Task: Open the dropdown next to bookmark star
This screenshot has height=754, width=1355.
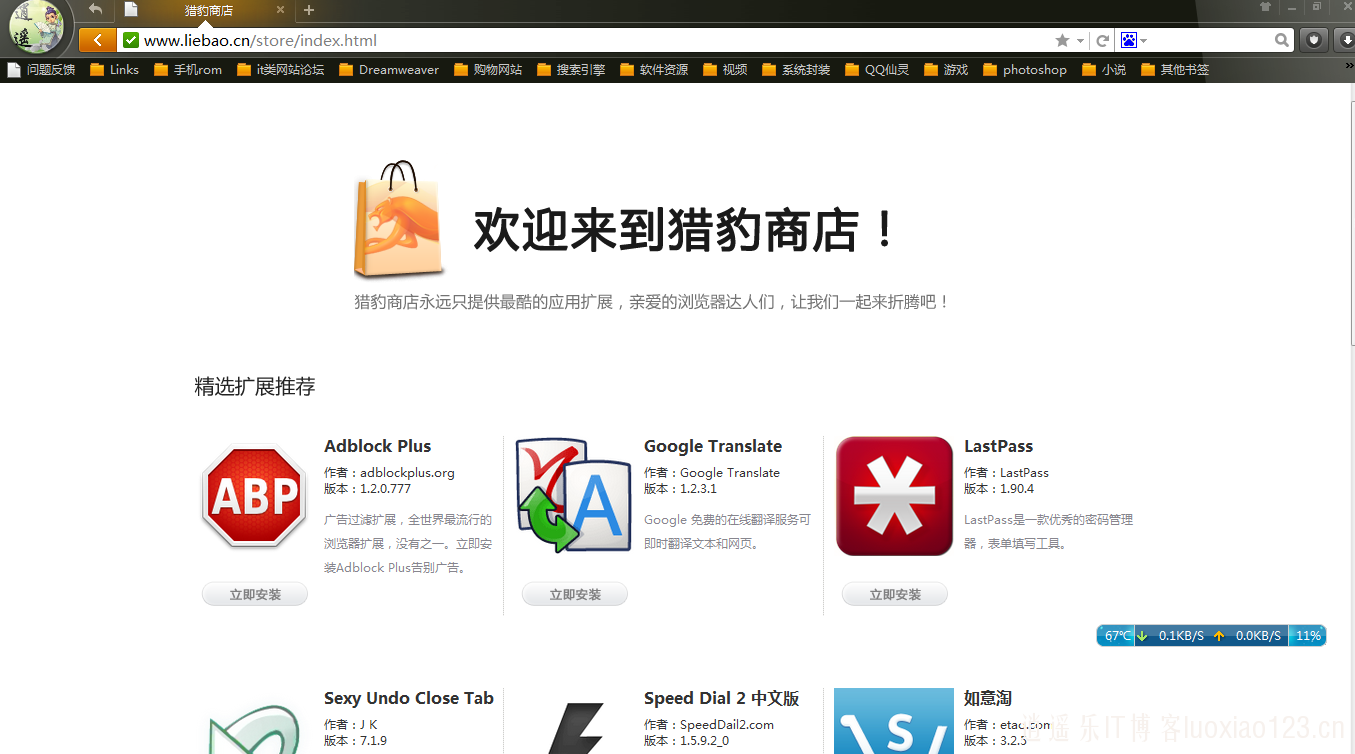Action: tap(1080, 41)
